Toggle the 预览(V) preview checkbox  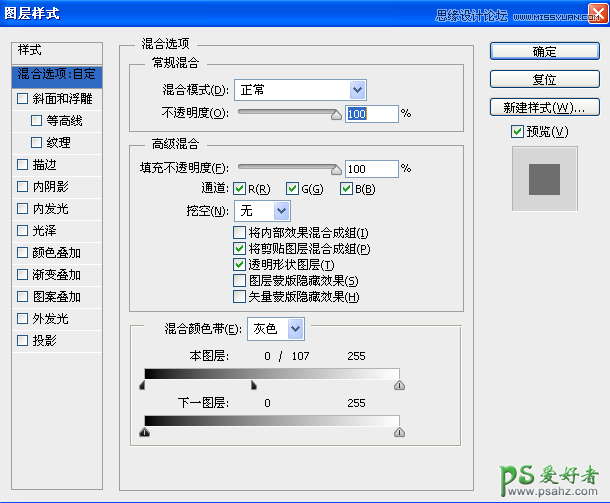click(x=517, y=131)
